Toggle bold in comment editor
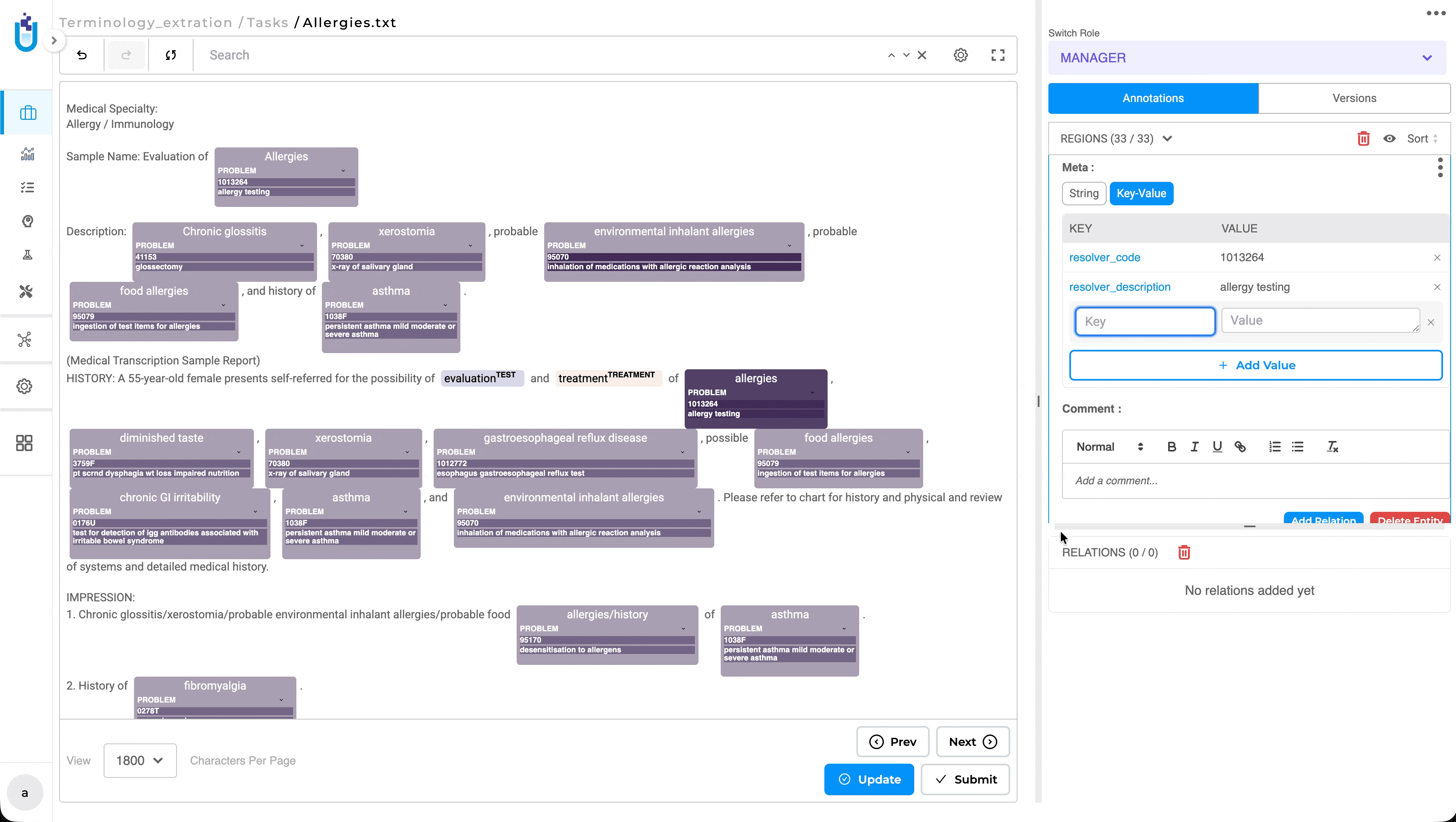 tap(1172, 447)
